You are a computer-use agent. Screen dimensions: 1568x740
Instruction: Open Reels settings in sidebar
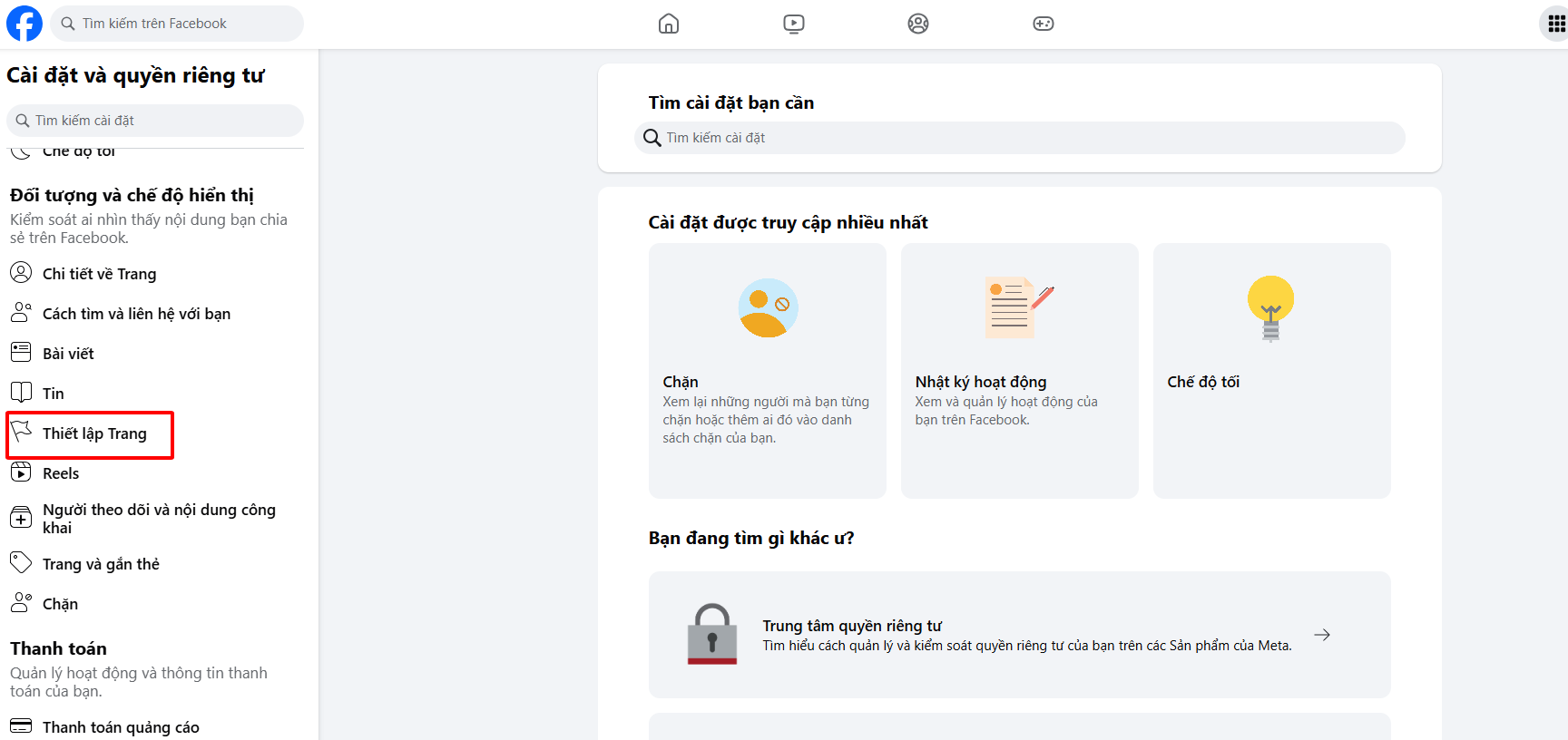[x=61, y=473]
